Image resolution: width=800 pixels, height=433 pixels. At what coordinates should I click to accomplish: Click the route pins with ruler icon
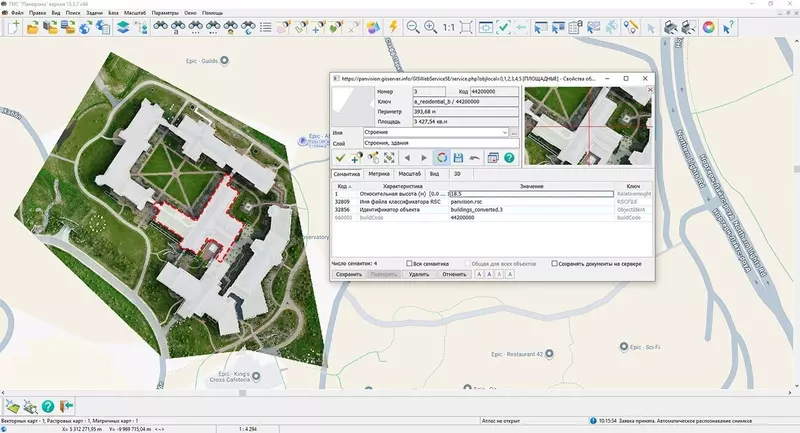[631, 27]
